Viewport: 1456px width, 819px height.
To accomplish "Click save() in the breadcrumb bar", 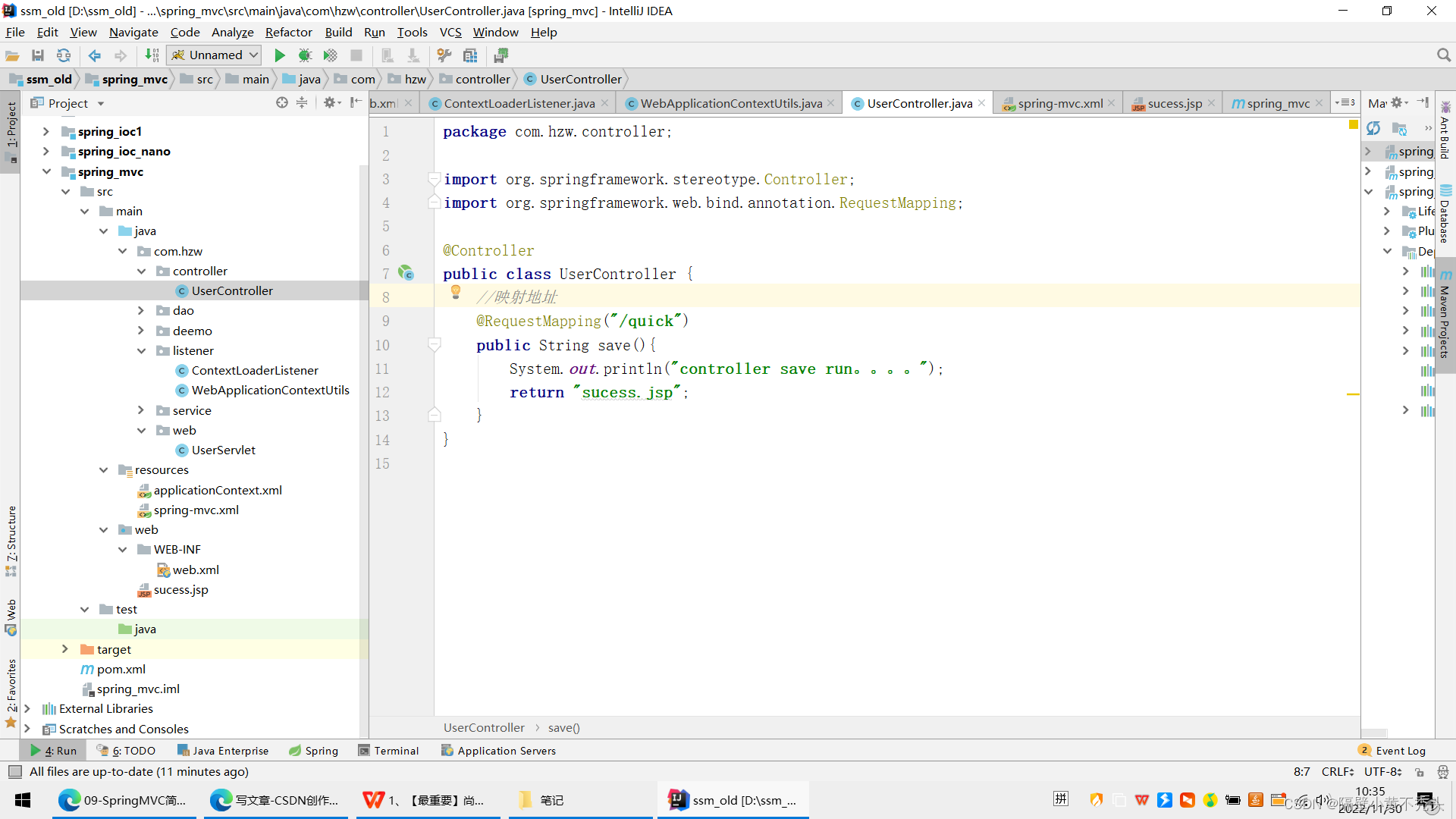I will click(x=563, y=727).
